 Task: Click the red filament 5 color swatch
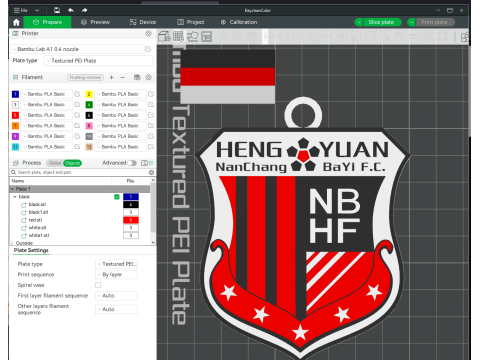(x=15, y=115)
